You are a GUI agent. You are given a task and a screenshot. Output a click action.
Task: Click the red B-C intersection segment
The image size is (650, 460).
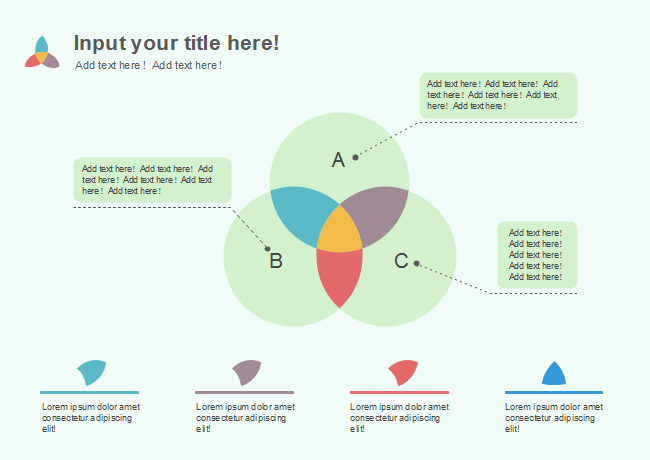339,275
